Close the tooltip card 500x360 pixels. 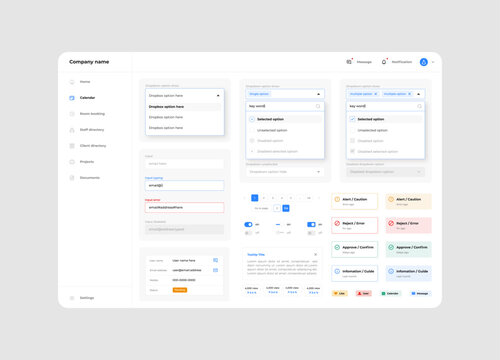tap(315, 254)
